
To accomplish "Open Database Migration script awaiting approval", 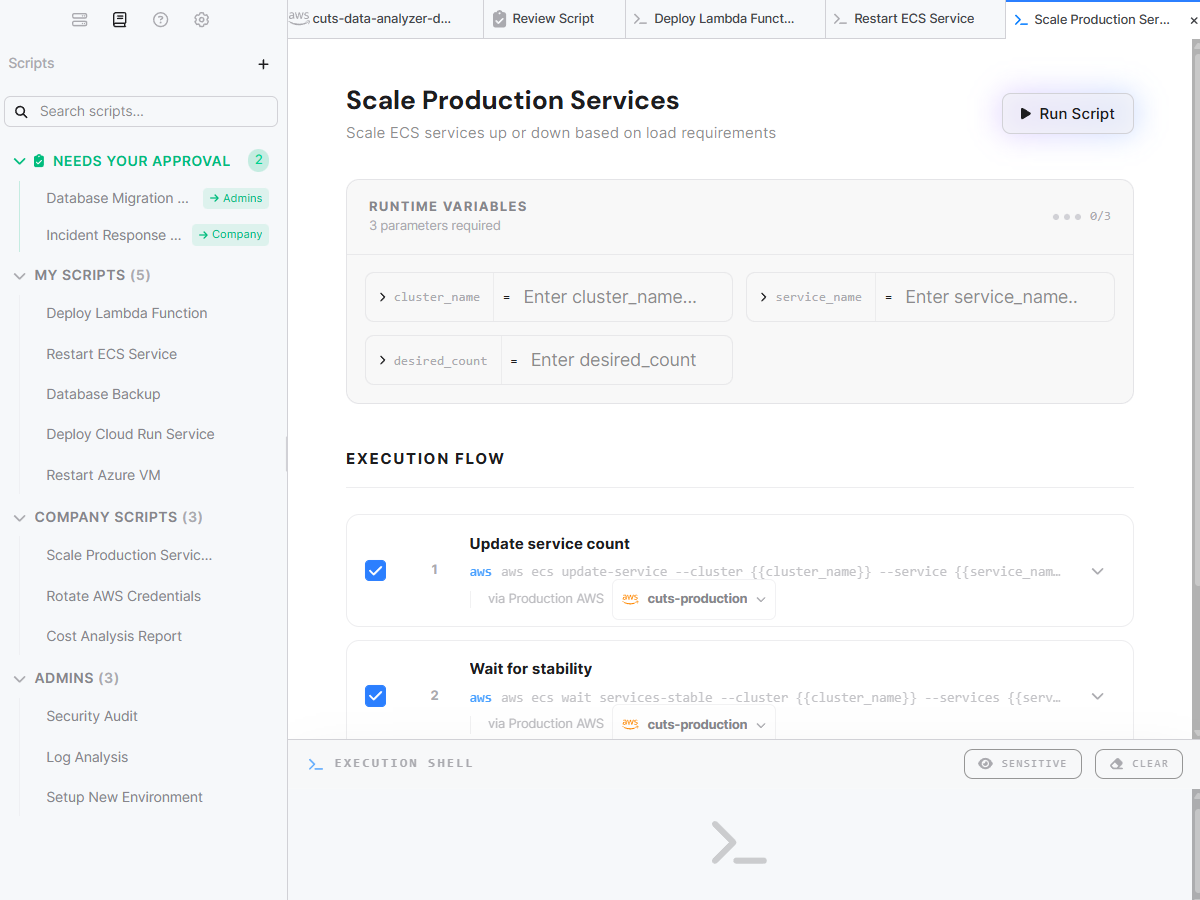I will coord(118,198).
